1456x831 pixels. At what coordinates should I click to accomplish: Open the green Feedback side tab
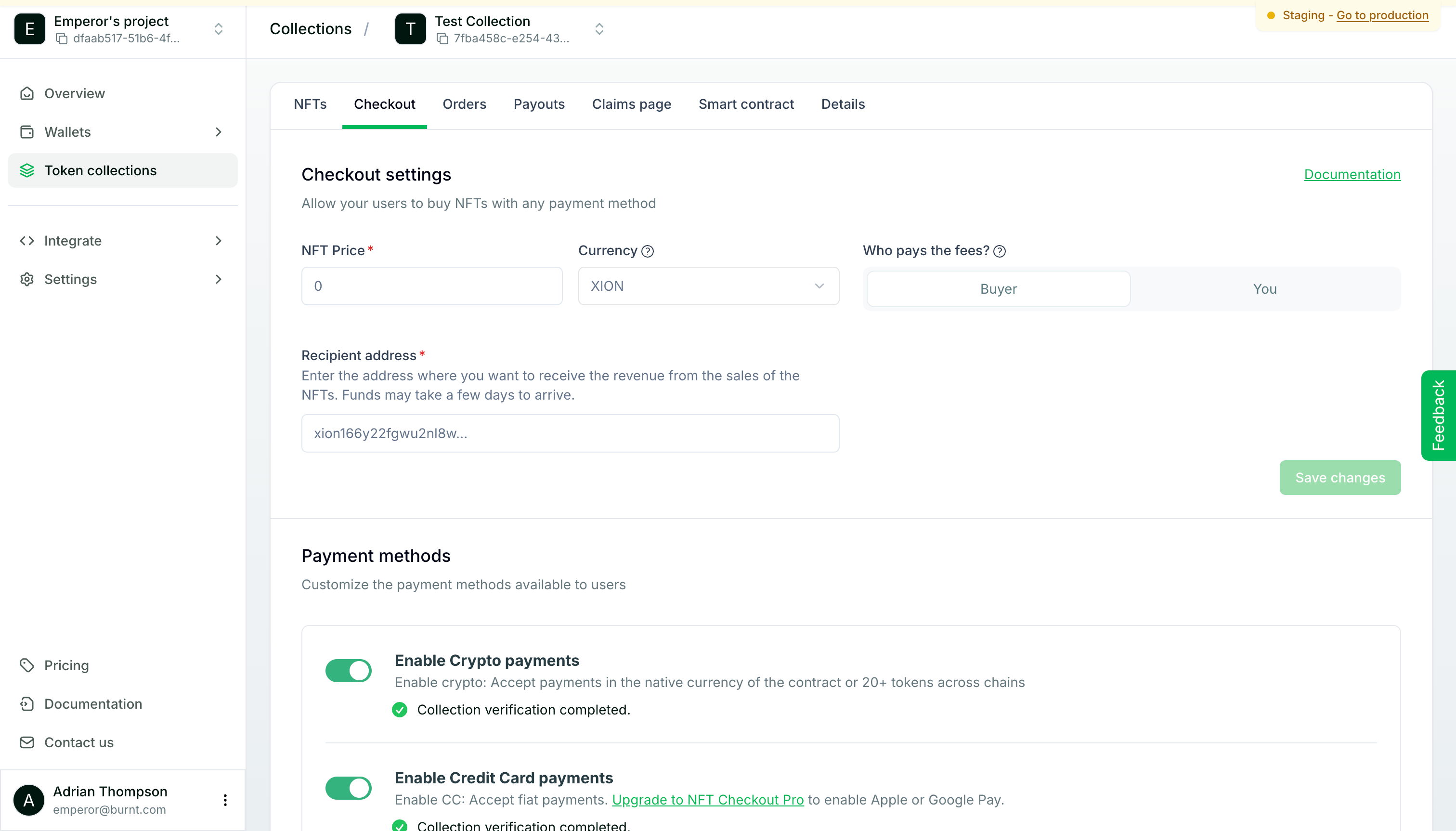(x=1438, y=415)
